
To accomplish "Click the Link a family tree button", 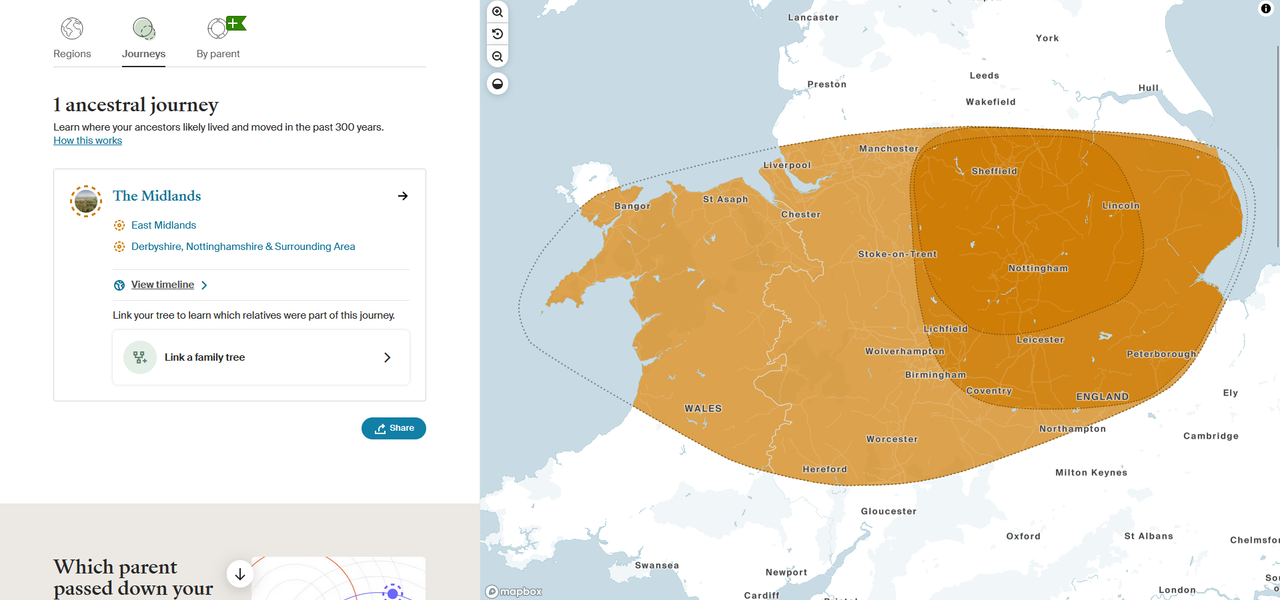I will [261, 357].
